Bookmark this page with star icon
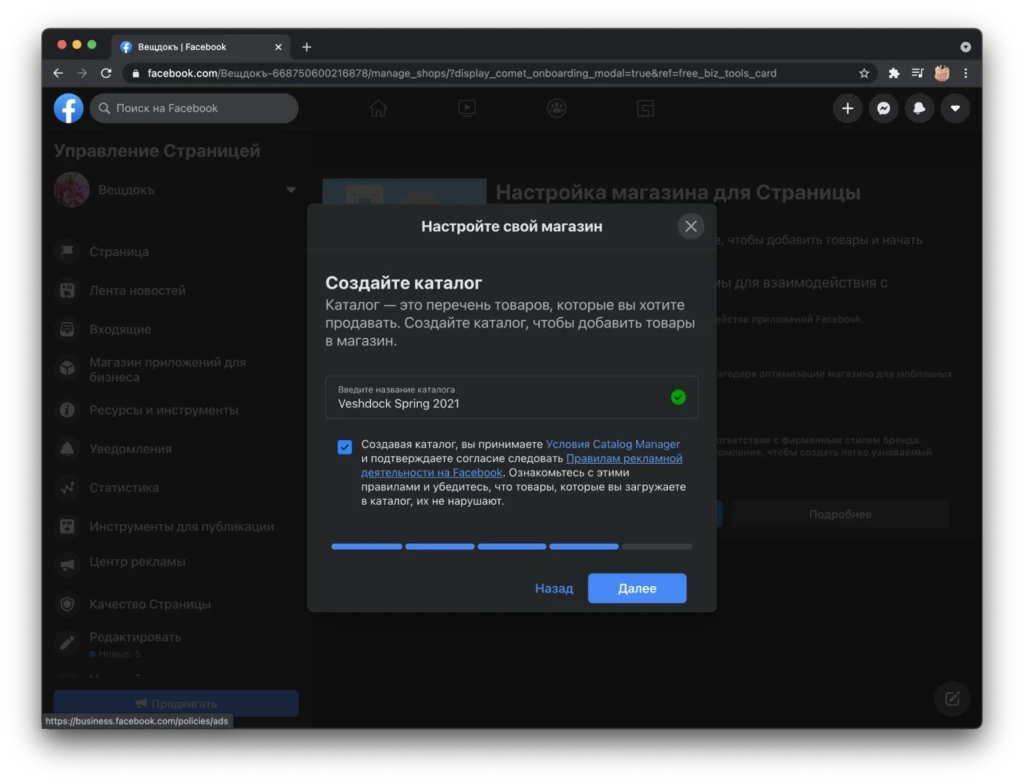This screenshot has height=784, width=1024. click(x=864, y=73)
